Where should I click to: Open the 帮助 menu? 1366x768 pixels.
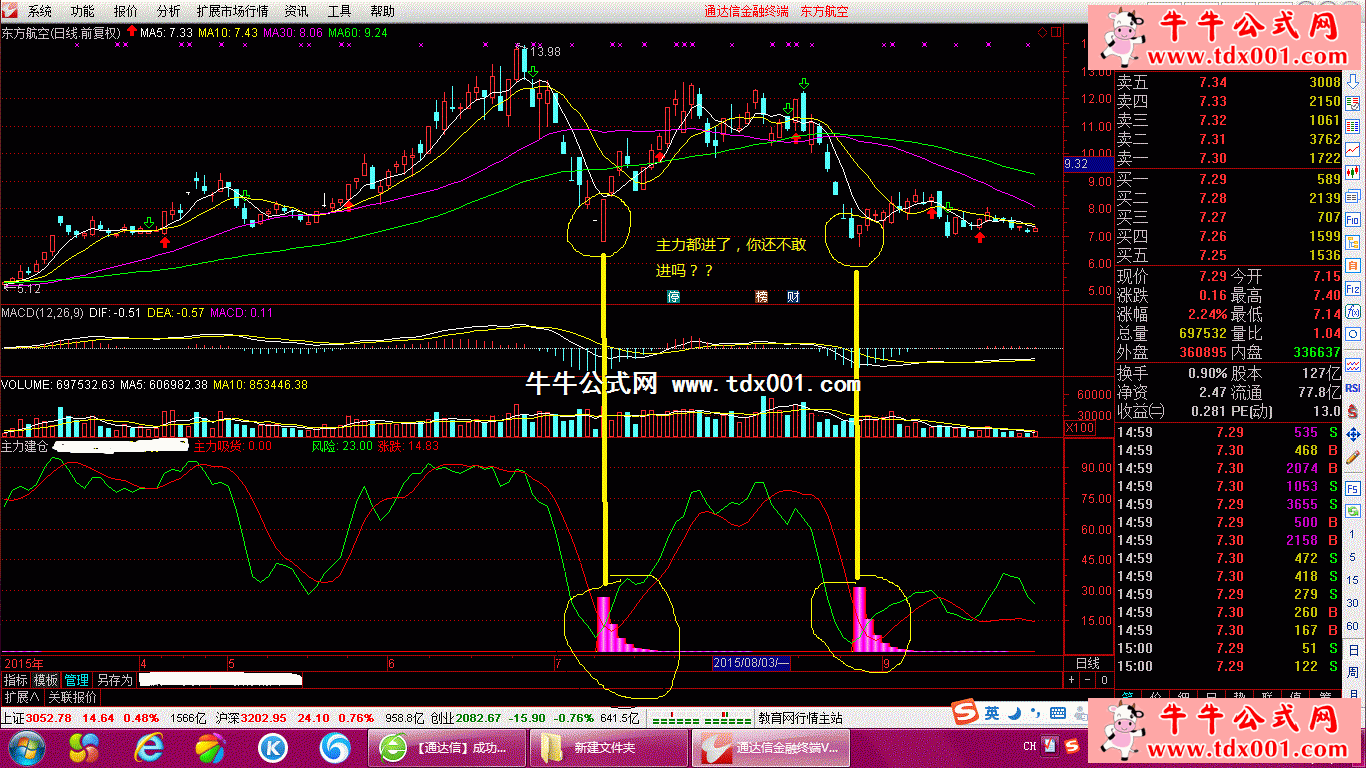point(382,11)
